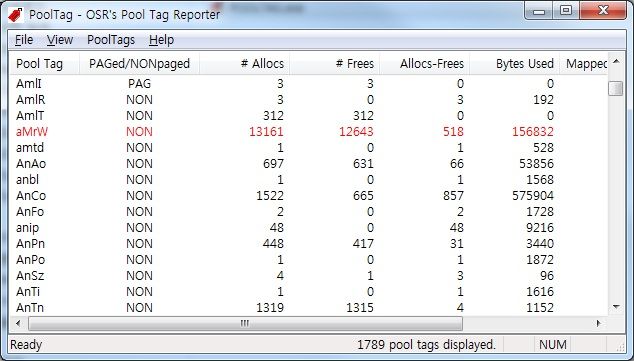The image size is (634, 361).
Task: Select the AnAo pool tag row
Action: point(309,164)
